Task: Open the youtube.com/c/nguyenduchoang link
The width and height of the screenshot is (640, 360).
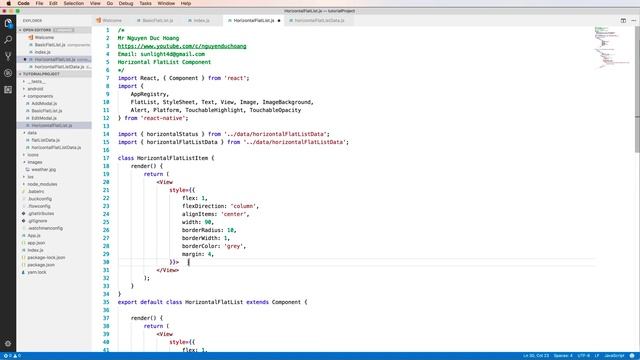Action: pos(182,46)
